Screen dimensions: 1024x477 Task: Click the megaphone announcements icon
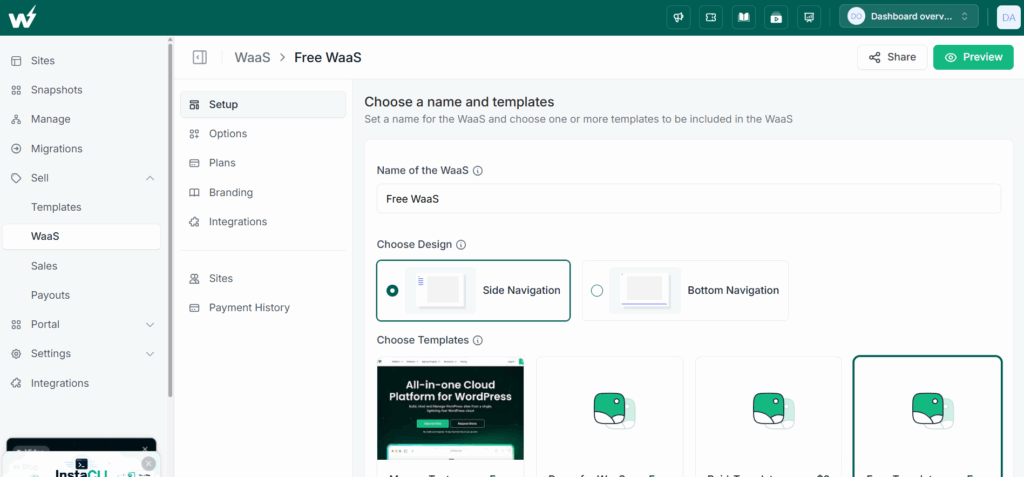(678, 18)
